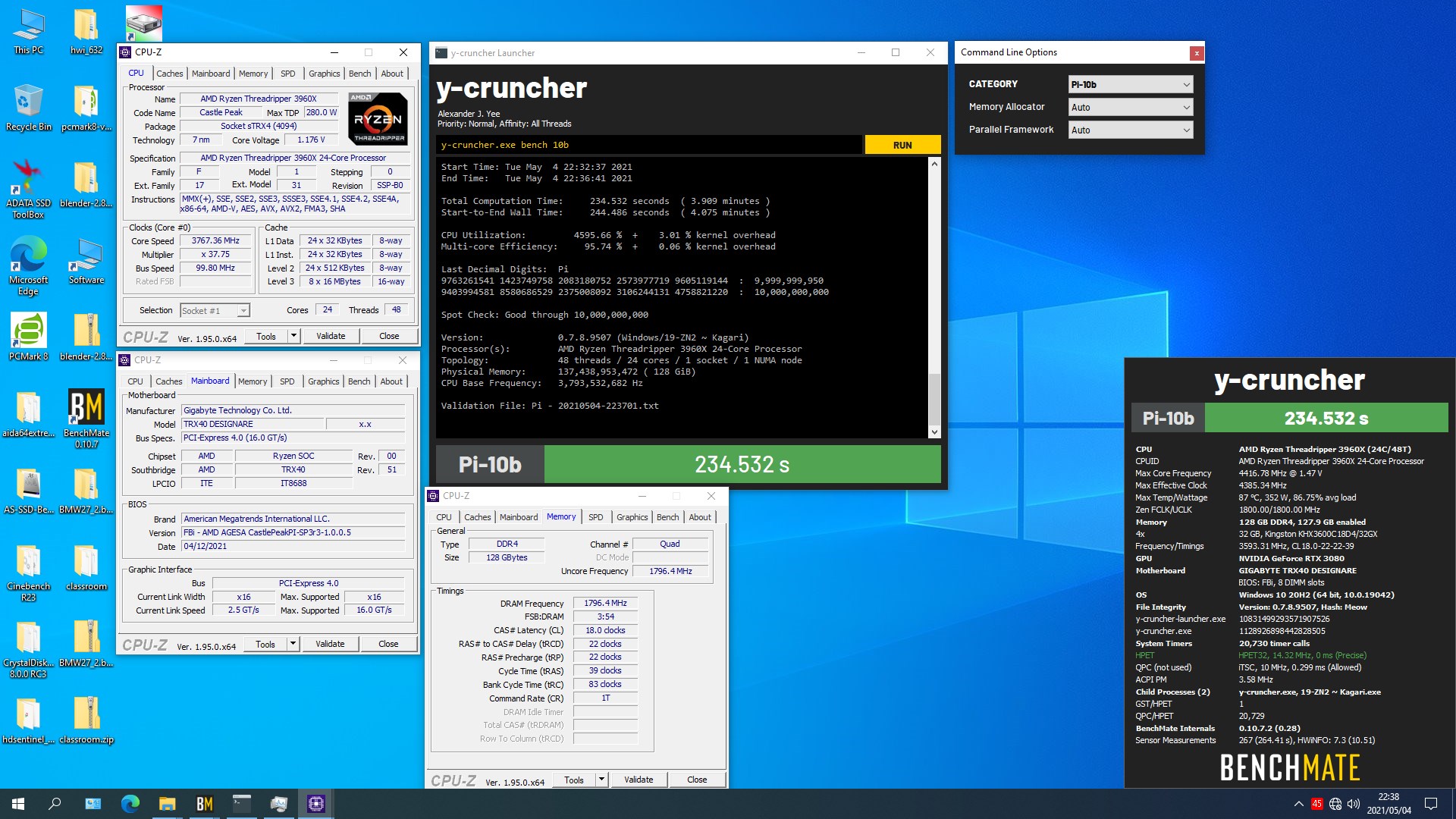1456x819 pixels.
Task: Click Validate in top CPU-Z window
Action: 331,336
